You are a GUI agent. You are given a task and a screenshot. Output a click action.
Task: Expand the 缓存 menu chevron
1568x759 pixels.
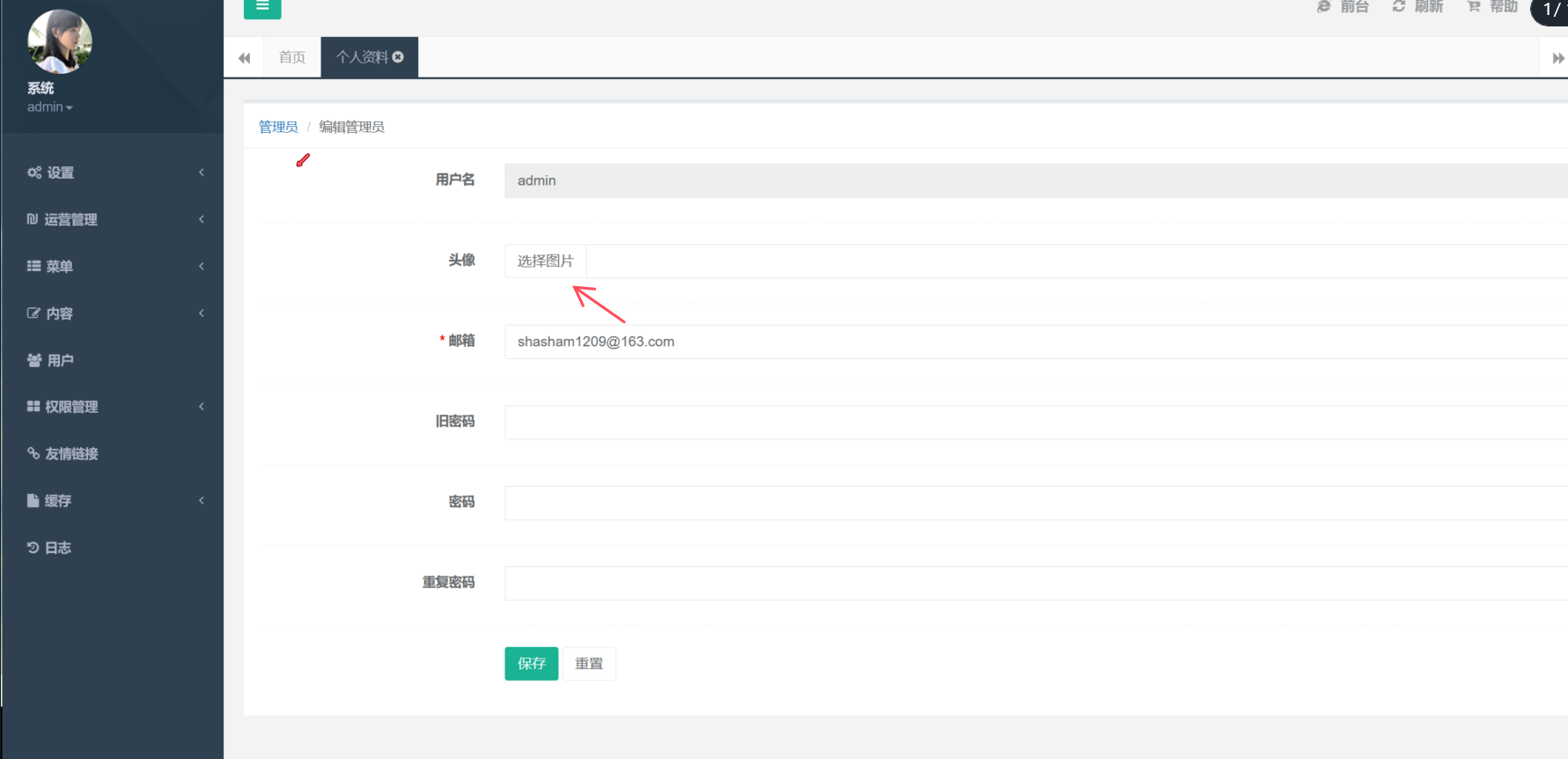202,500
